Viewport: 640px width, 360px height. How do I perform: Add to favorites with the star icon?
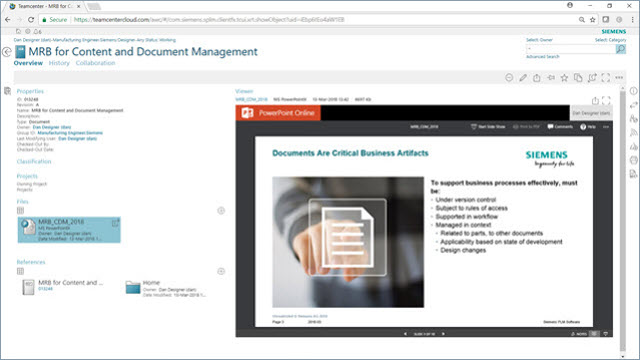click(x=564, y=78)
